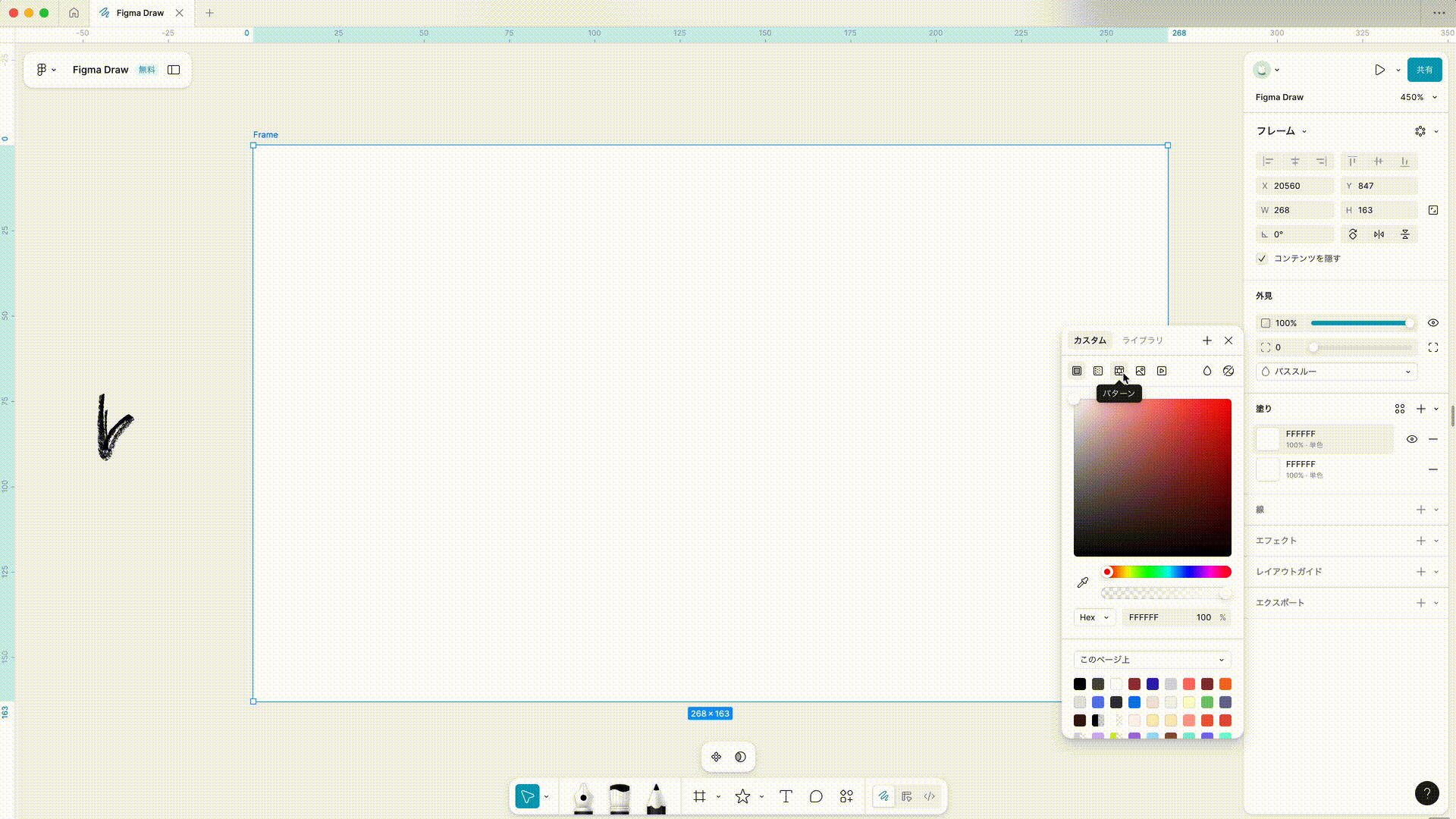Hide the first FFFFFF fill via eye icon
Image resolution: width=1456 pixels, height=819 pixels.
(1412, 439)
